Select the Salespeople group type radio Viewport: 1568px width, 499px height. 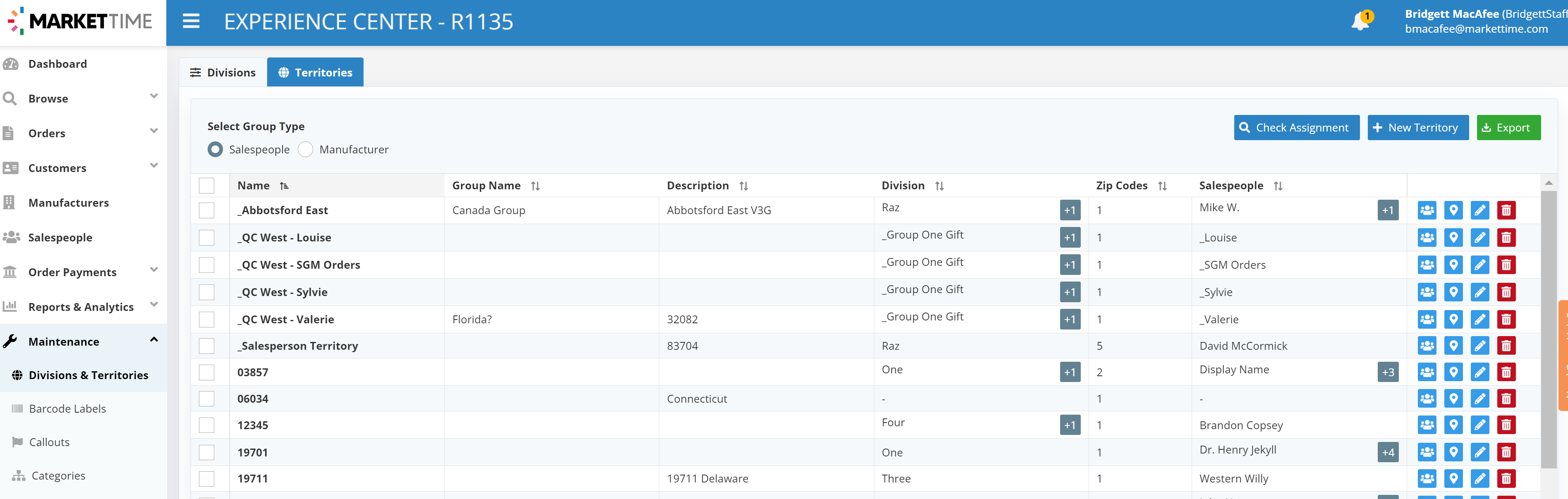coord(215,150)
